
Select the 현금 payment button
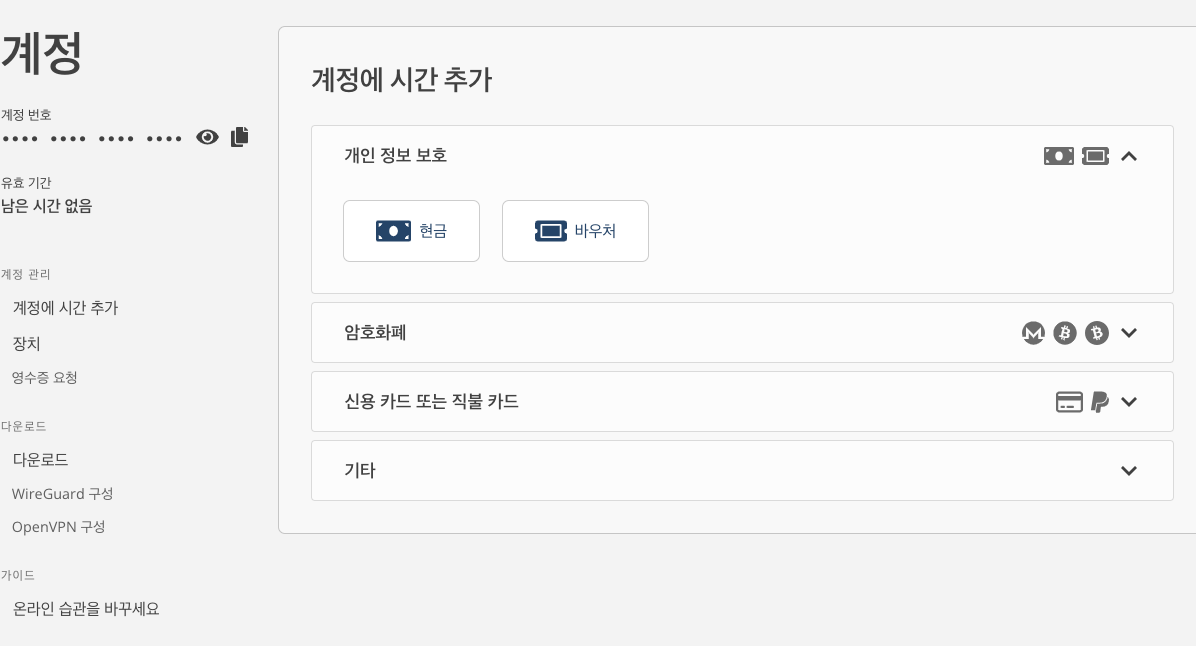click(x=411, y=231)
